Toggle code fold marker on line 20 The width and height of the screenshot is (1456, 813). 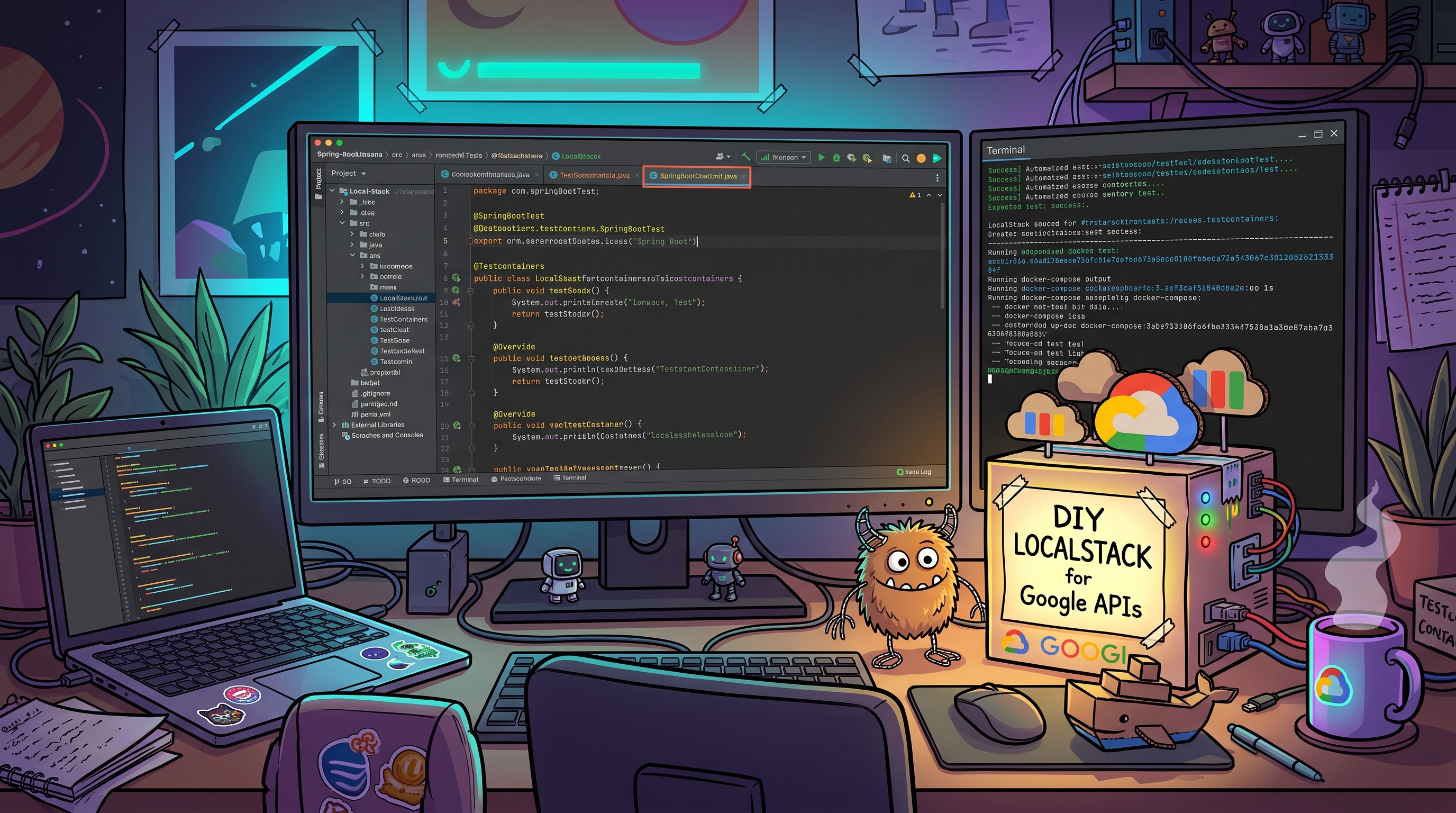471,426
